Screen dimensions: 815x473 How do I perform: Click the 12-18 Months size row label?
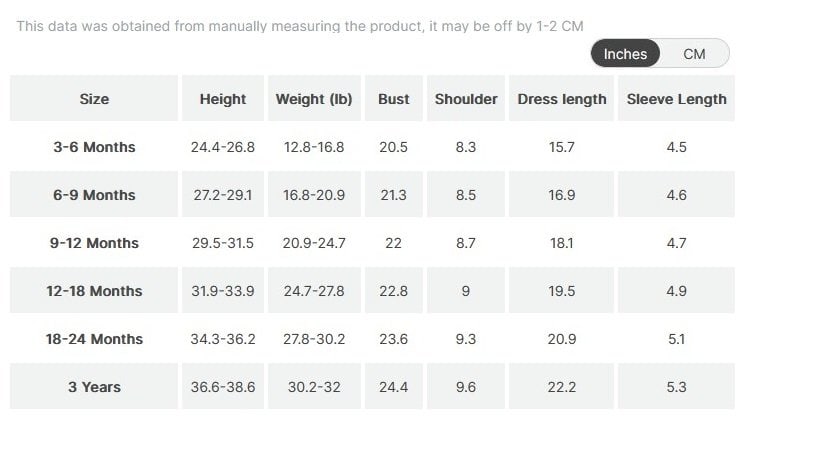(x=94, y=291)
